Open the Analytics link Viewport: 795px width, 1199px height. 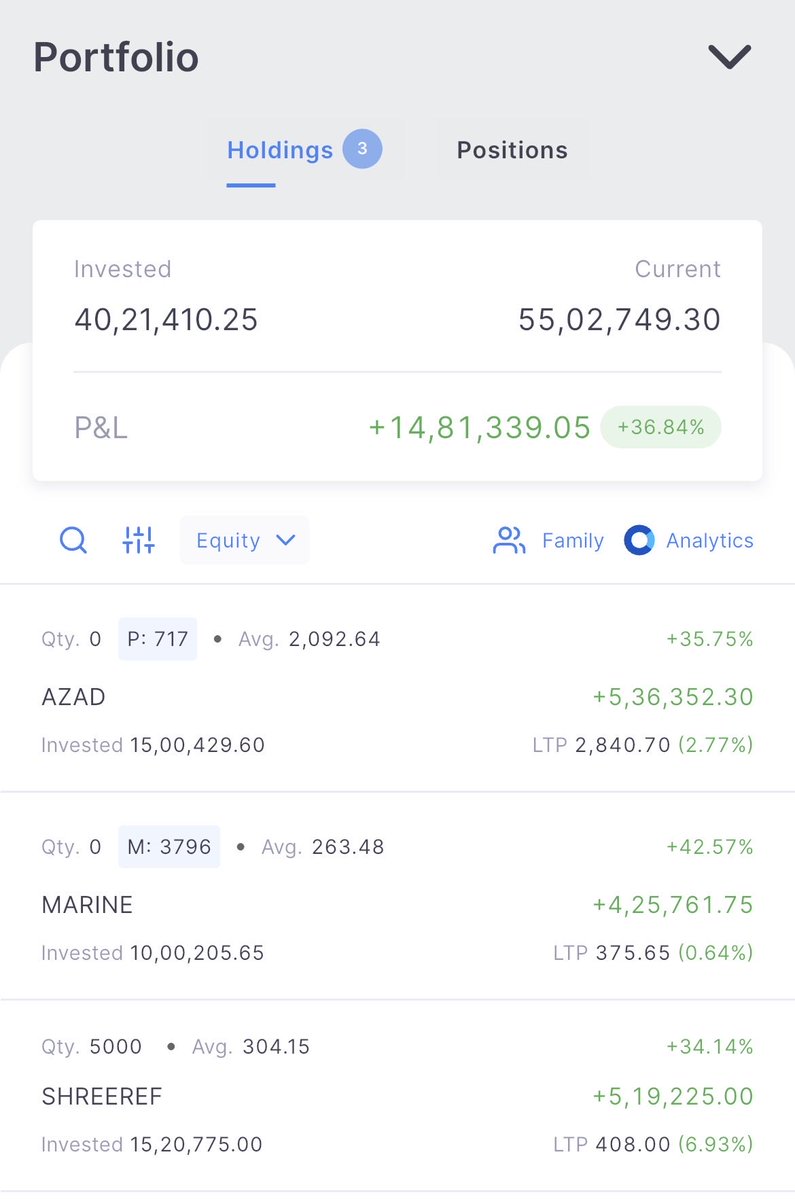point(709,541)
